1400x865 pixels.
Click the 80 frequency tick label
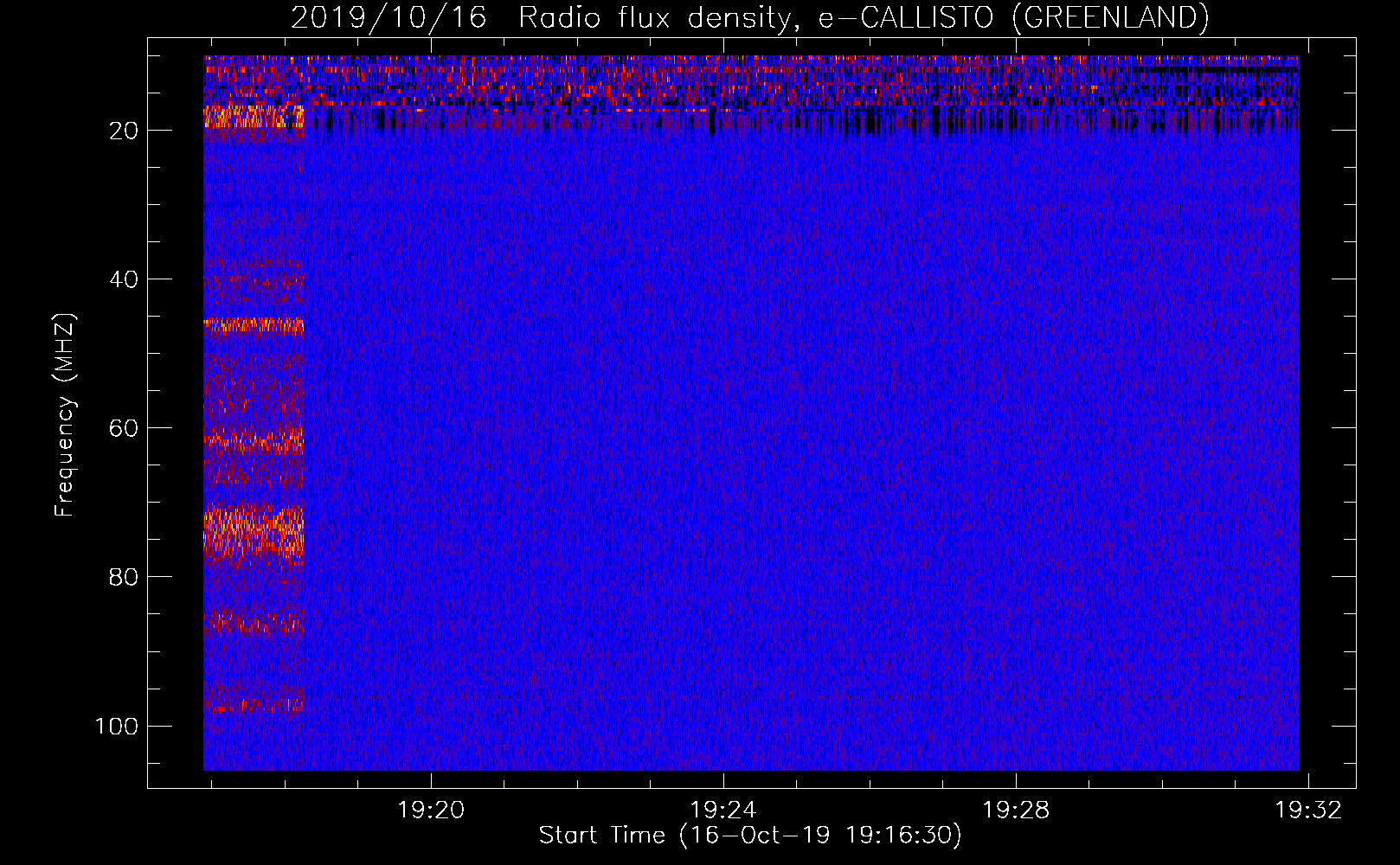(124, 577)
